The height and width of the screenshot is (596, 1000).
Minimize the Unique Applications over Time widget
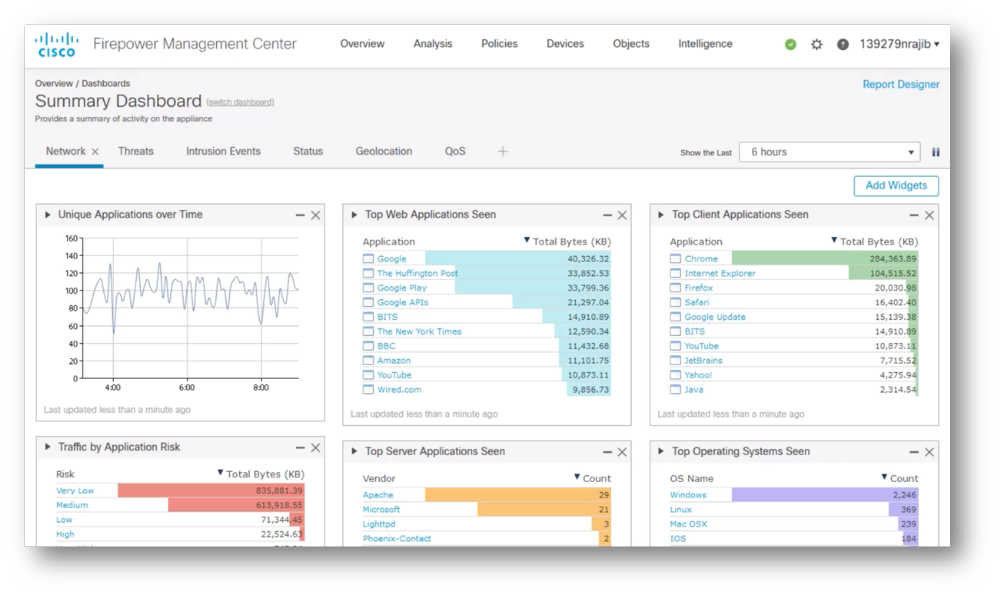pos(300,215)
